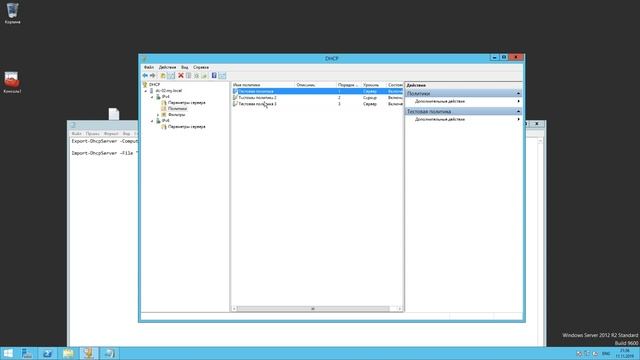
Task: Select the document file icon on desktop
Action: (x=114, y=114)
